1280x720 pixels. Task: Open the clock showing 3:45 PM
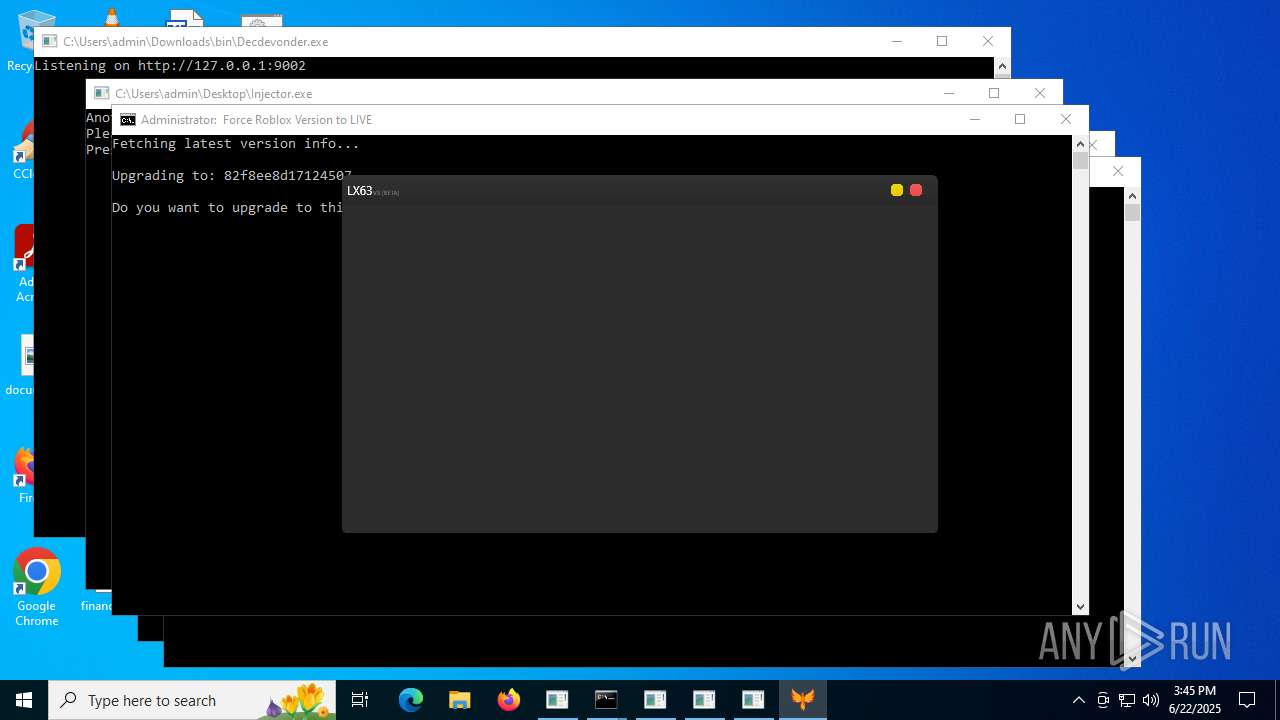click(x=1195, y=700)
